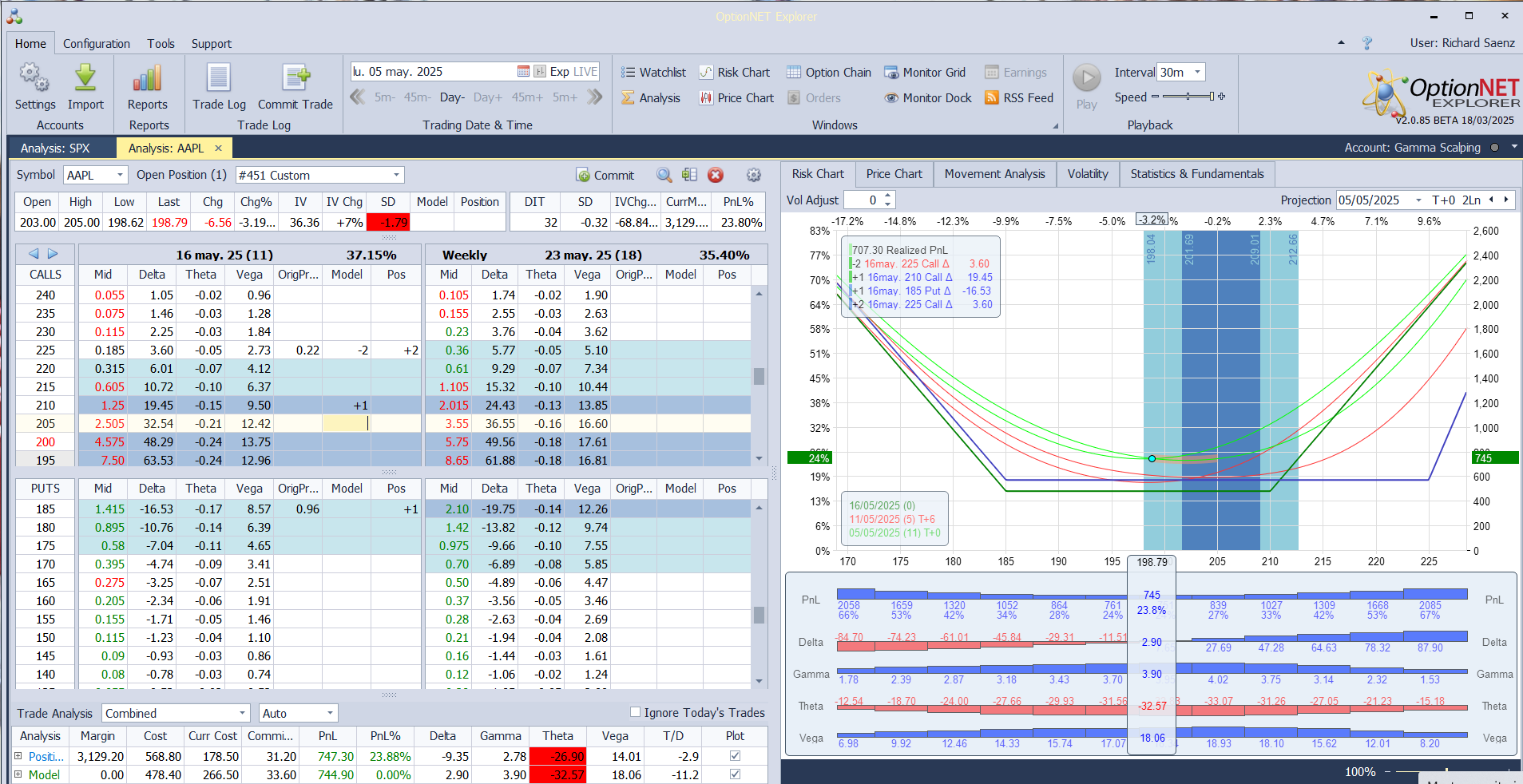1523x784 pixels.
Task: Open the #451 Custom position dropdown
Action: (396, 175)
